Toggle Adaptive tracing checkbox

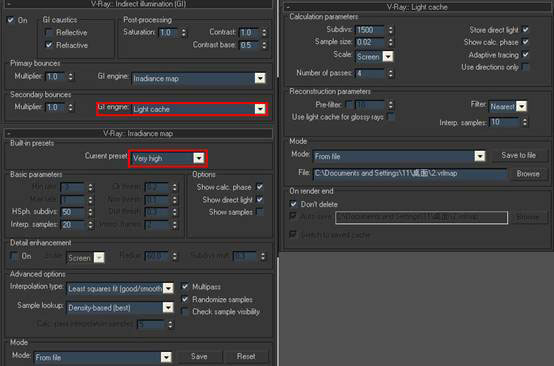click(525, 54)
